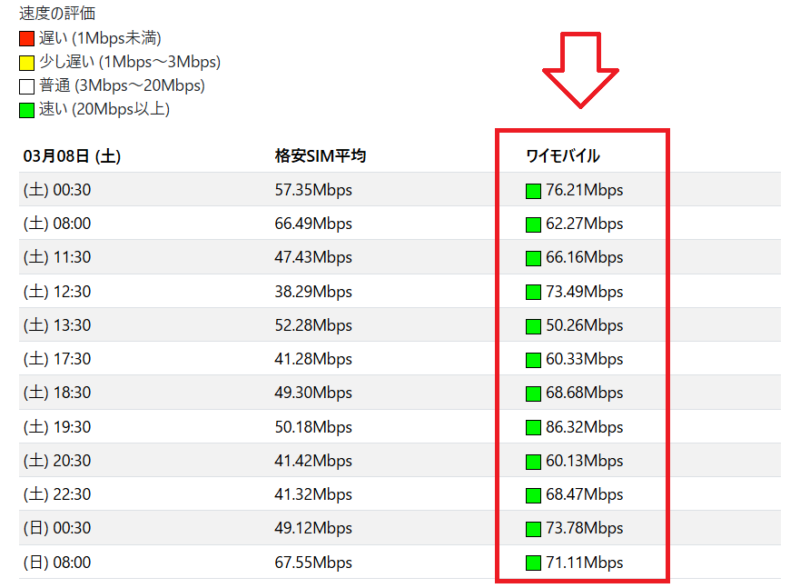Select the (土) 17:30 time cell
The width and height of the screenshot is (800, 588).
pyautogui.click(x=57, y=359)
